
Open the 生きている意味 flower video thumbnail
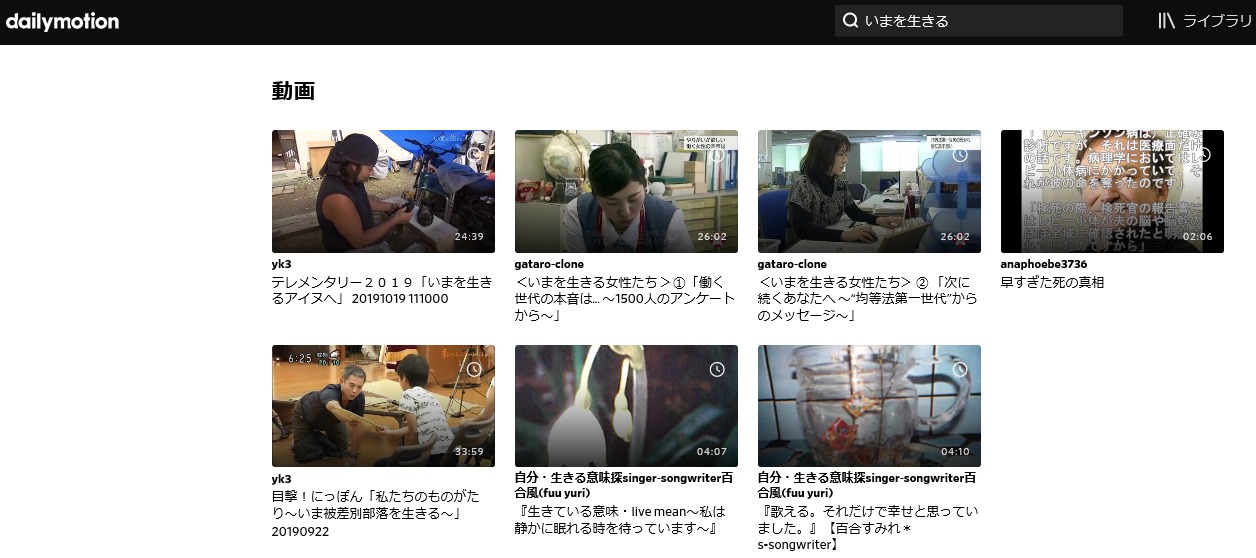tap(626, 406)
